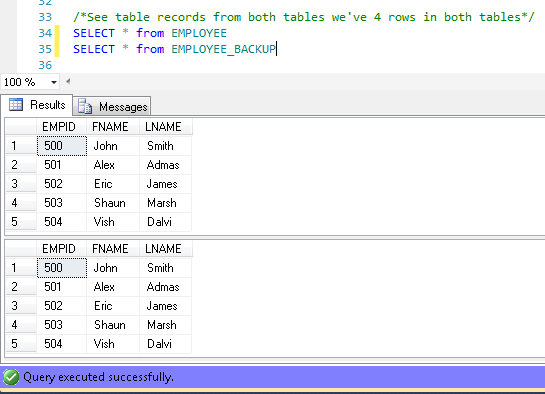Click James cell in first result grid
The width and height of the screenshot is (545, 394).
tap(165, 184)
